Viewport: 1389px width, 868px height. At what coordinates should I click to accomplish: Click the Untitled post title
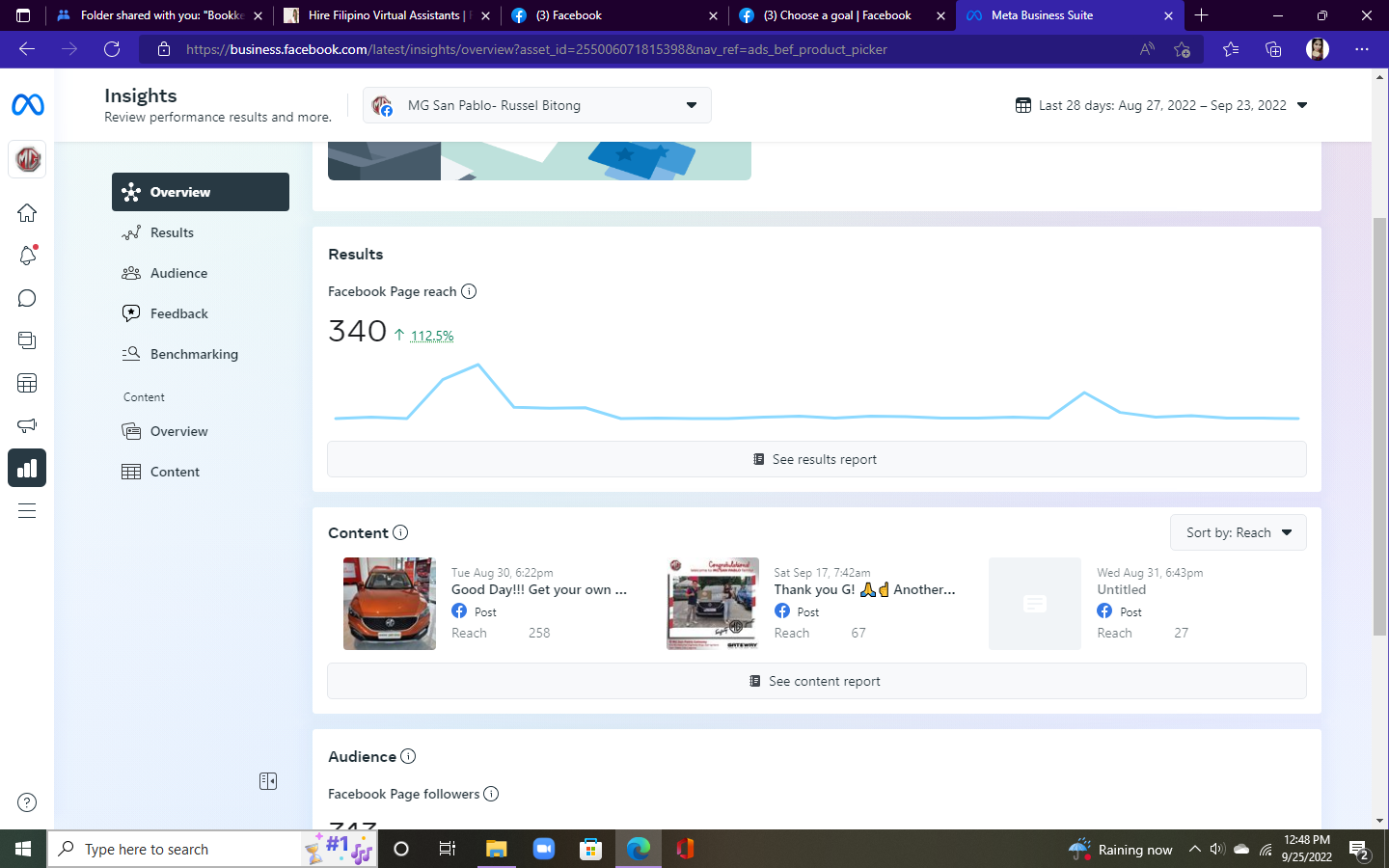[x=1122, y=589]
